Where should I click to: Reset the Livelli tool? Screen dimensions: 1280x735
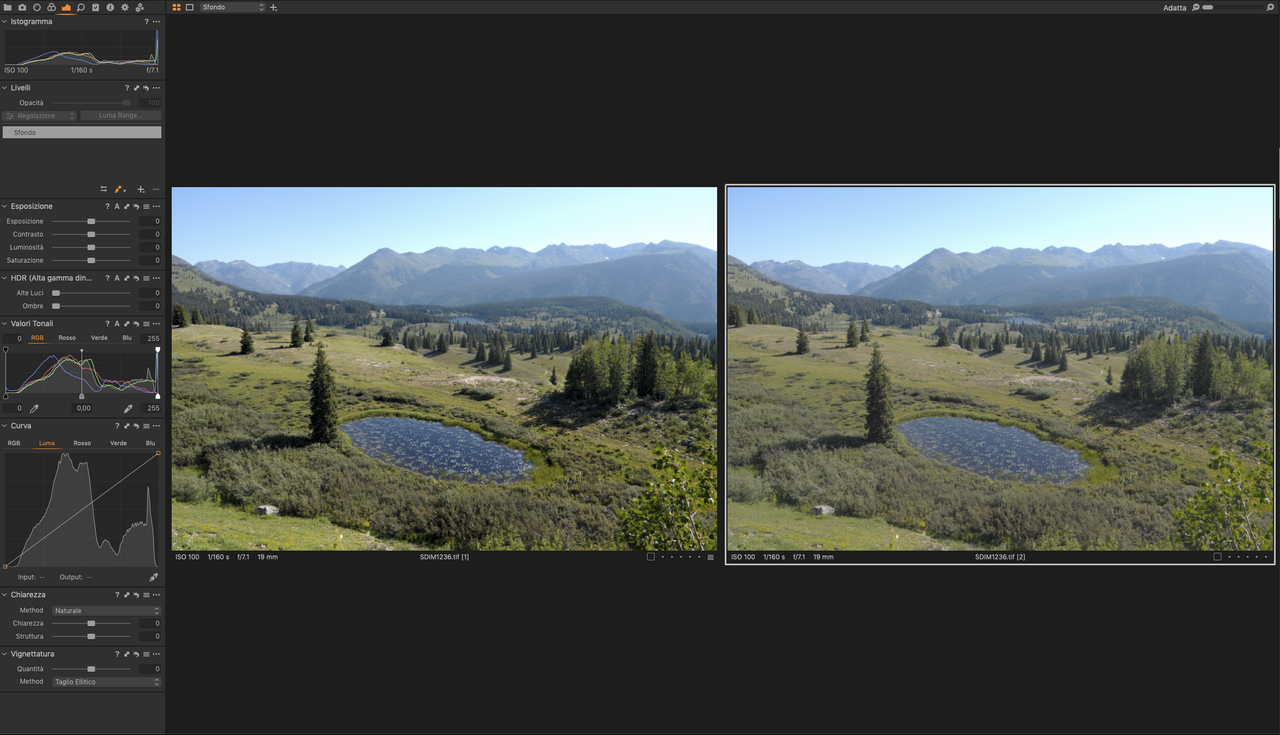click(146, 88)
